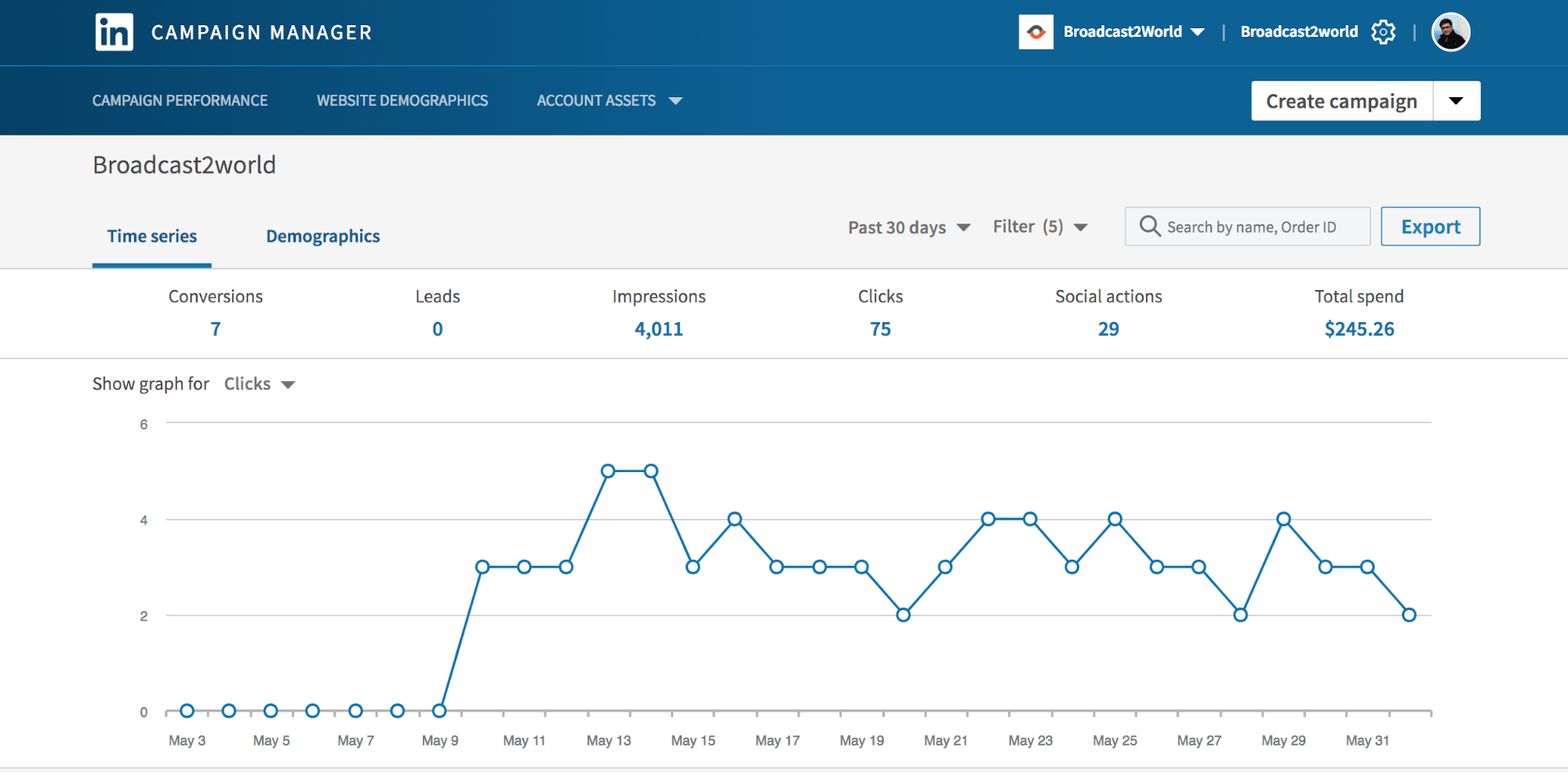This screenshot has width=1568, height=773.
Task: Open Website Demographics page
Action: (x=402, y=101)
